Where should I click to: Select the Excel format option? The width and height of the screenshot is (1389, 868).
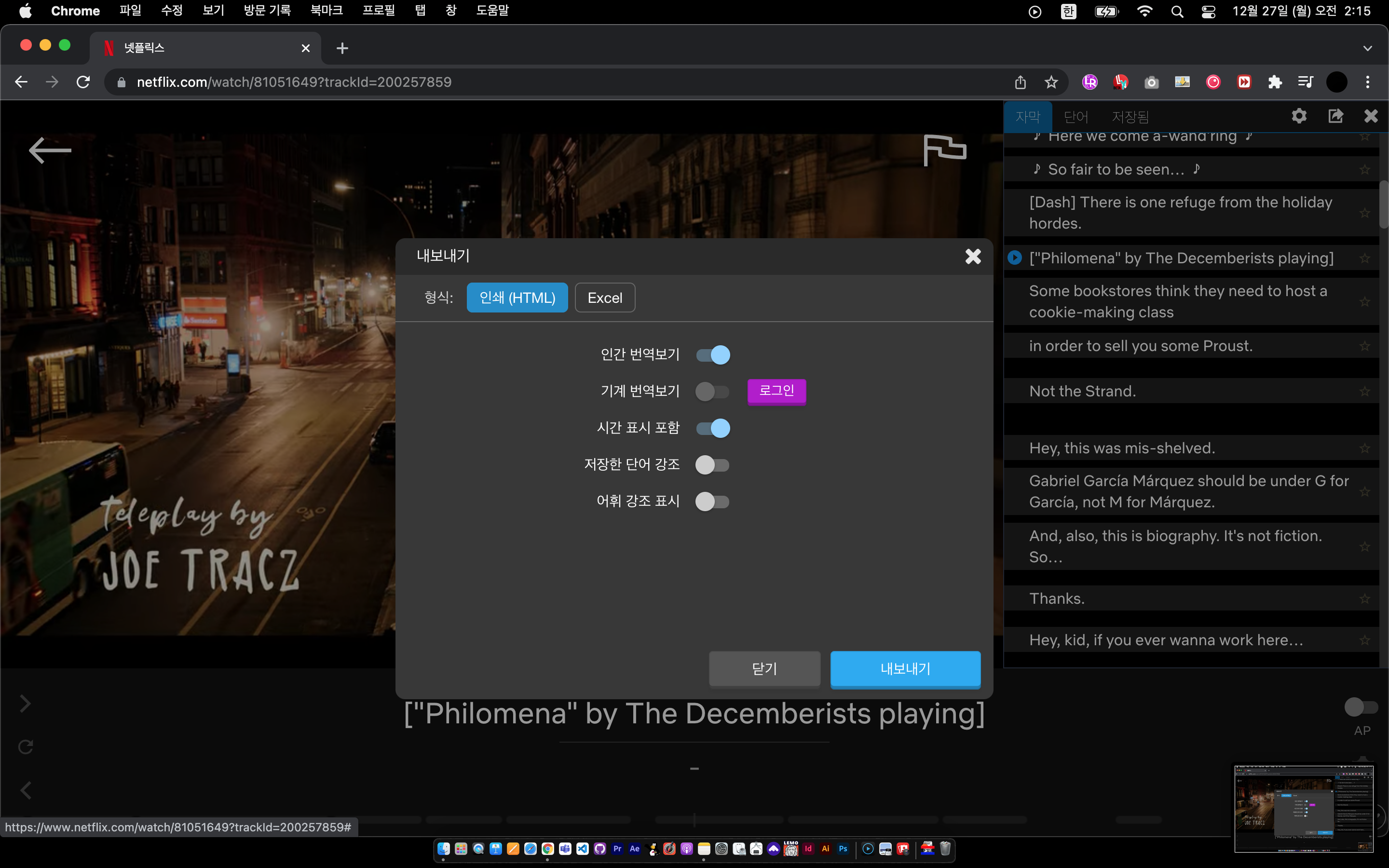(x=604, y=298)
